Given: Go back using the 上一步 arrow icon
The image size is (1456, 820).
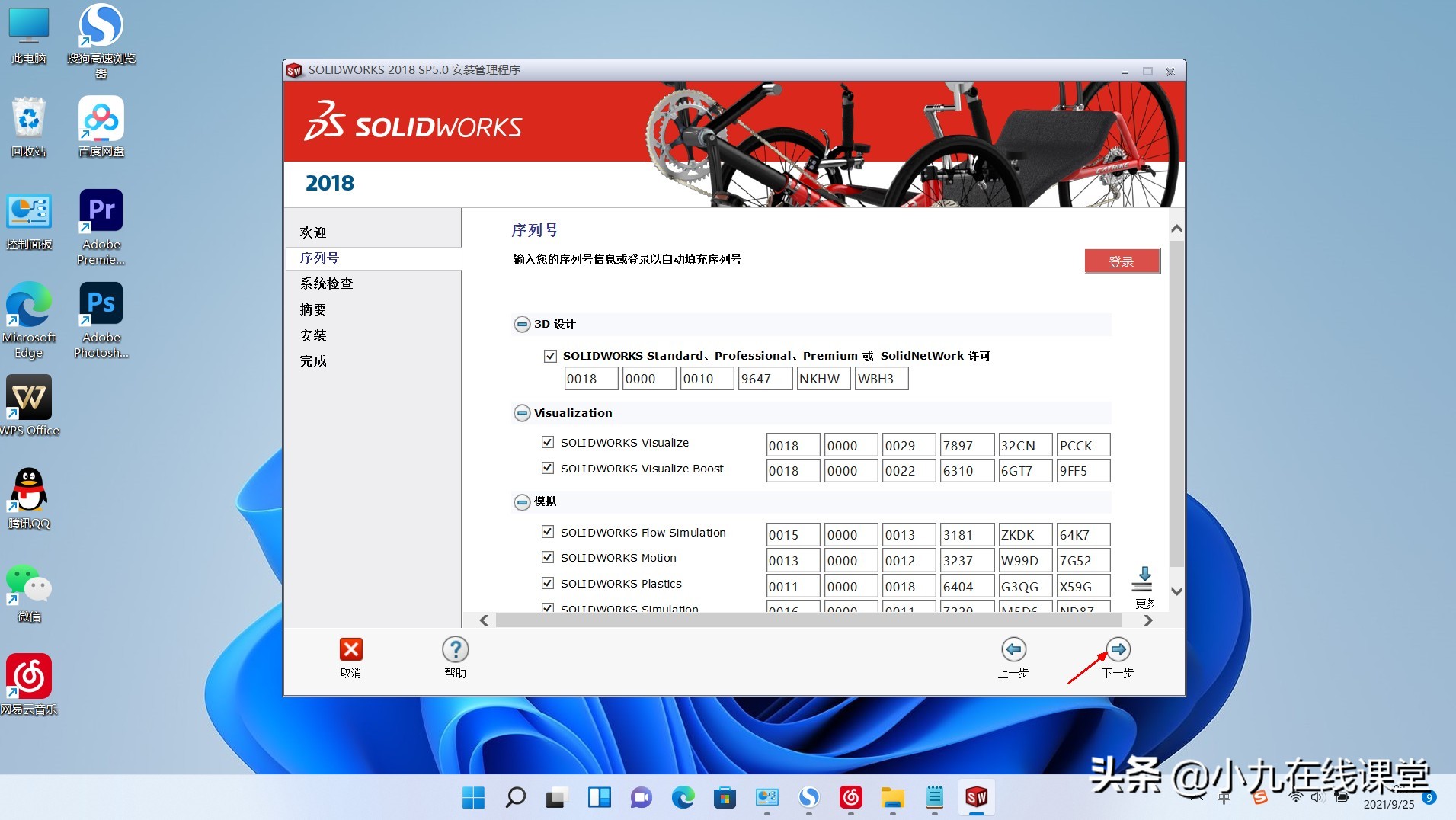Looking at the screenshot, I should 1013,649.
